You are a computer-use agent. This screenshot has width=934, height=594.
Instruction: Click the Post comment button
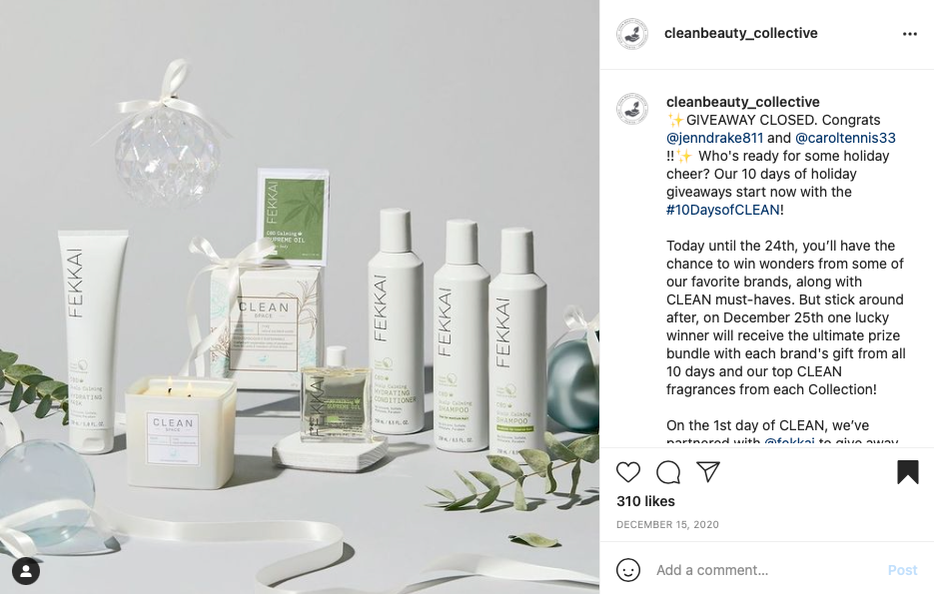click(x=902, y=570)
